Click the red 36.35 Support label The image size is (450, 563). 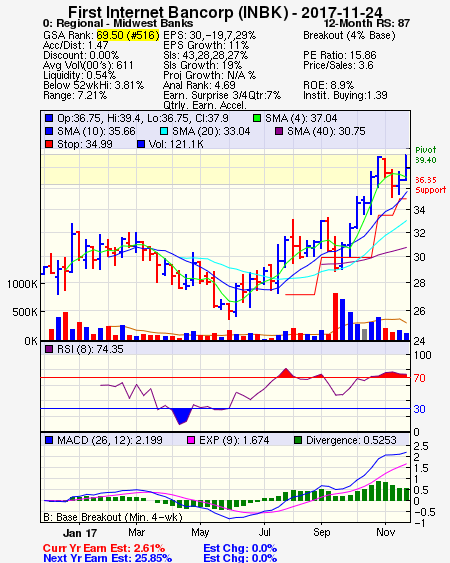[x=430, y=185]
